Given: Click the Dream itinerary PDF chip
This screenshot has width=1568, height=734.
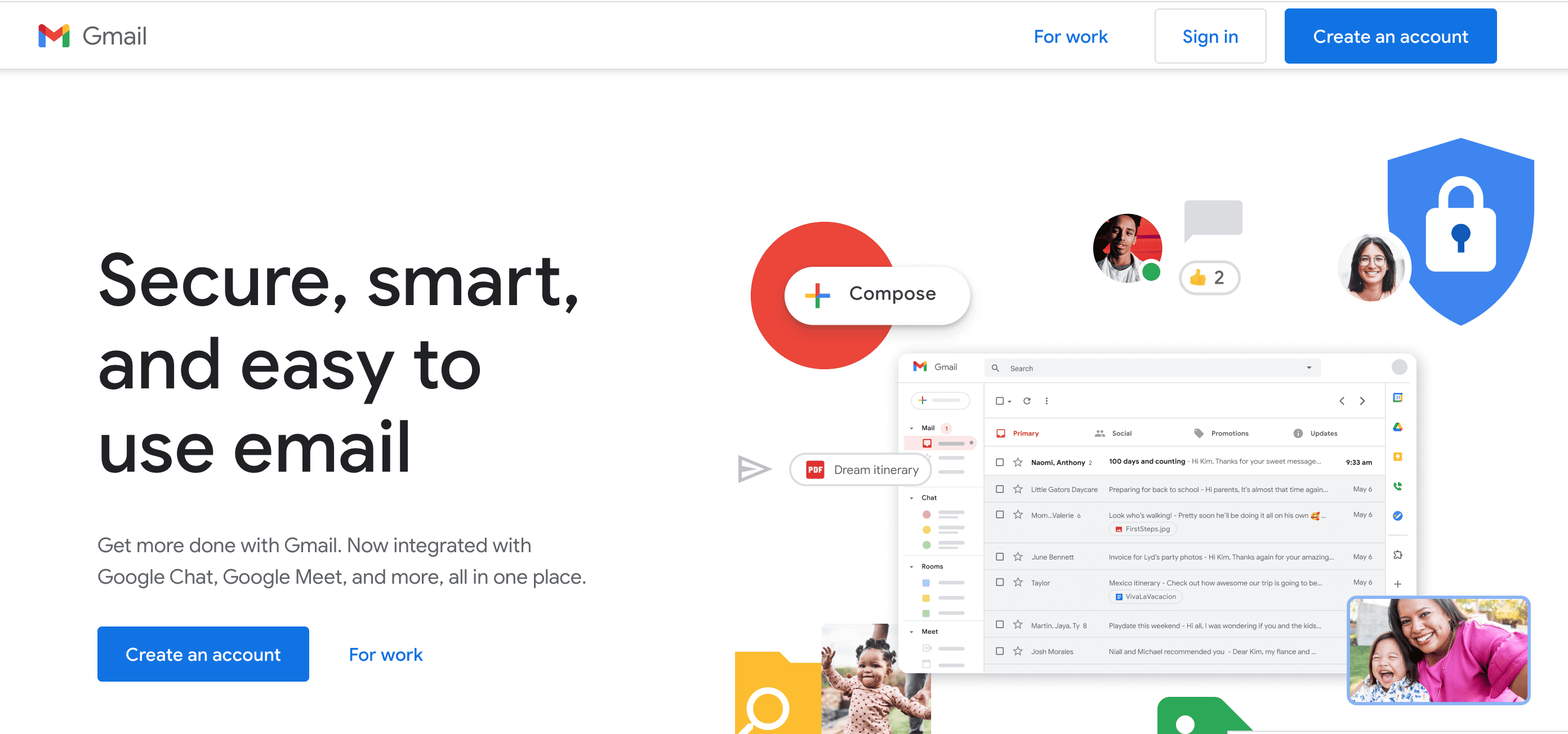Looking at the screenshot, I should (860, 469).
